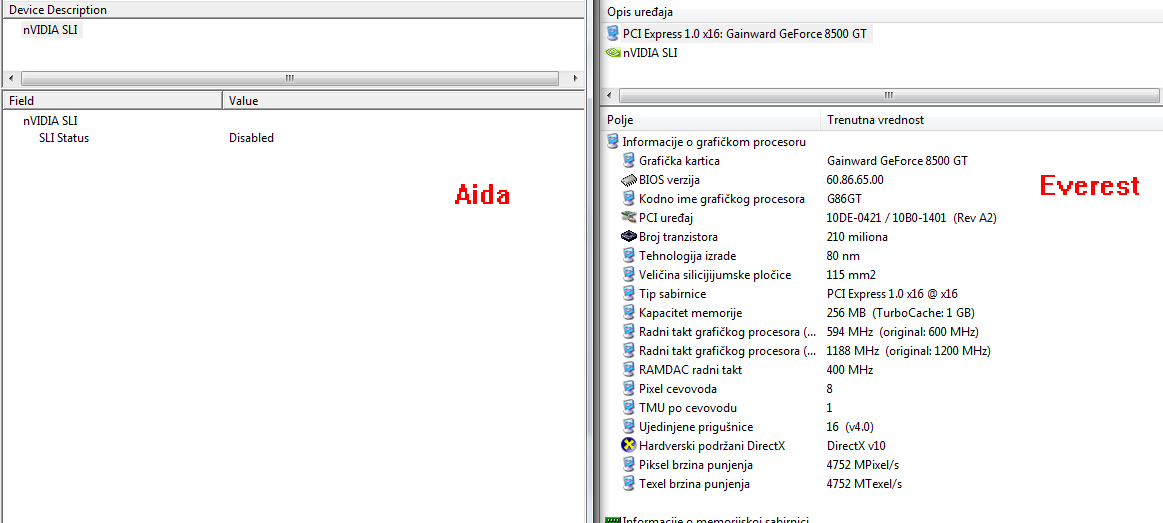Click the Device Description header in Aida
Screen dimensions: 1163x523
tap(294, 10)
